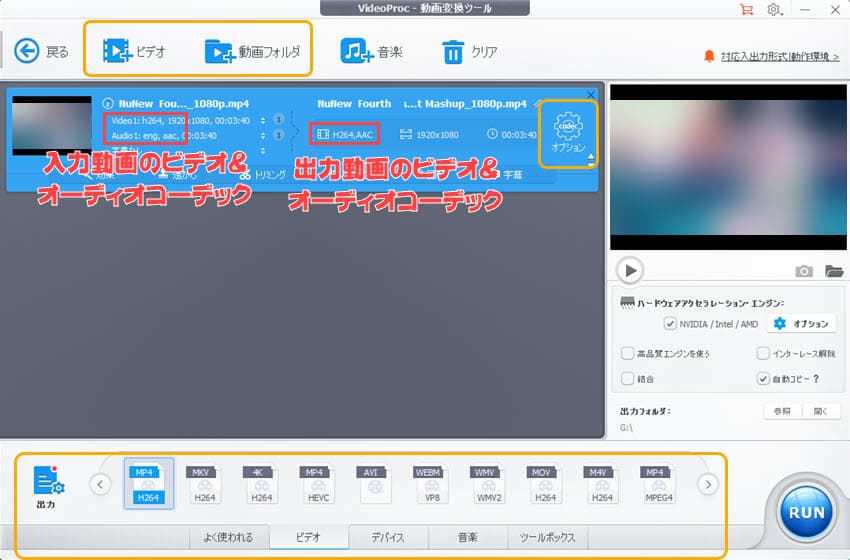Show Audio1 track info icon
This screenshot has width=850, height=560.
point(279,134)
